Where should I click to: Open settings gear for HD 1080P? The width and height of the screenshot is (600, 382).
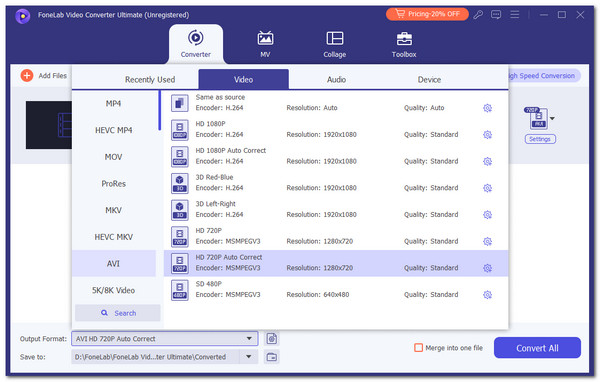click(x=487, y=135)
